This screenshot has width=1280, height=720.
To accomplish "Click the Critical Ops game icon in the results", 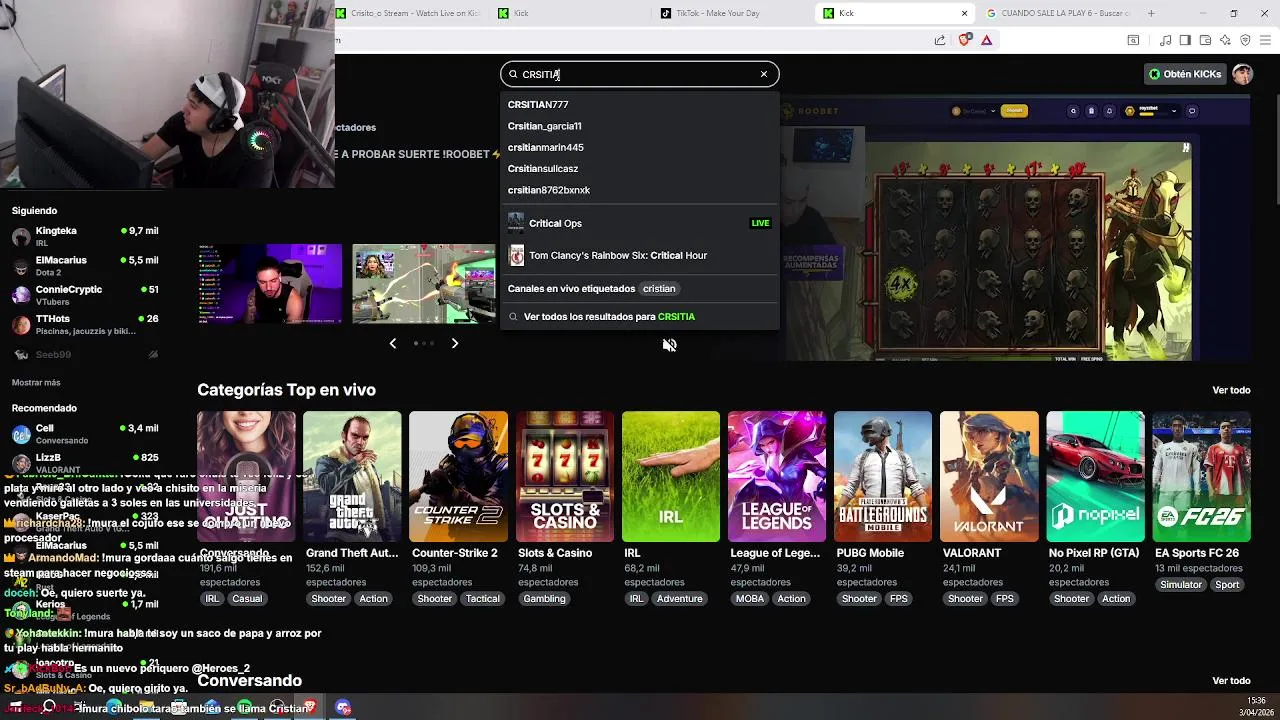I will pyautogui.click(x=516, y=223).
